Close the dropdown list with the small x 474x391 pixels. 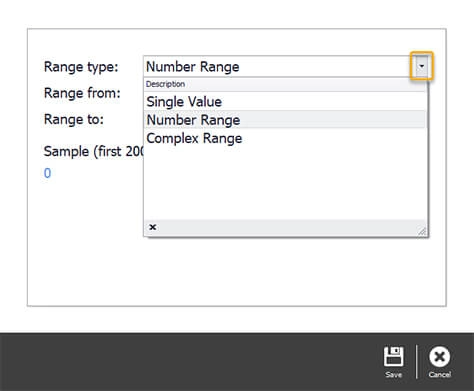(153, 227)
